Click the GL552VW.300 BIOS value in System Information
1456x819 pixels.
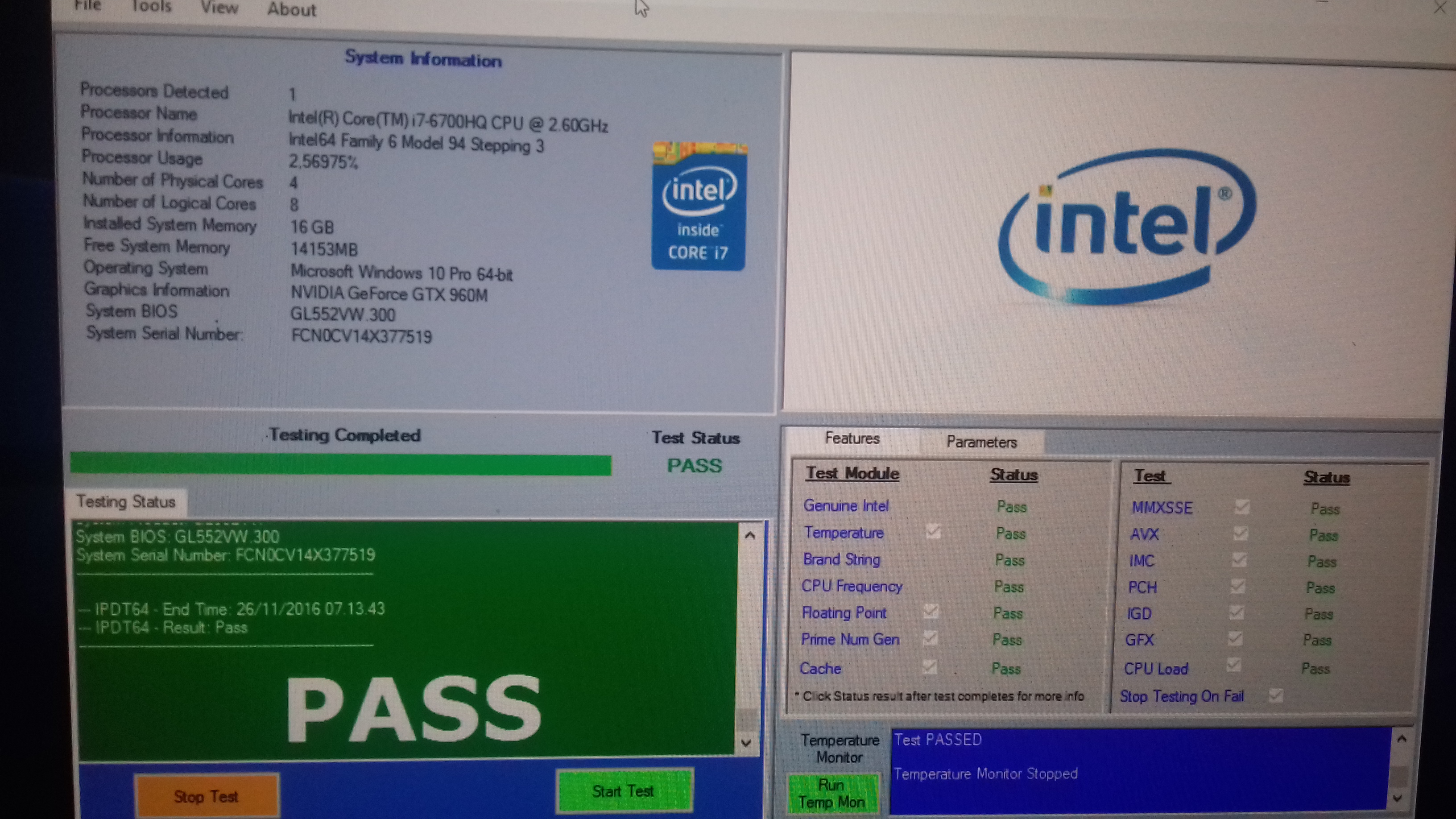343,314
